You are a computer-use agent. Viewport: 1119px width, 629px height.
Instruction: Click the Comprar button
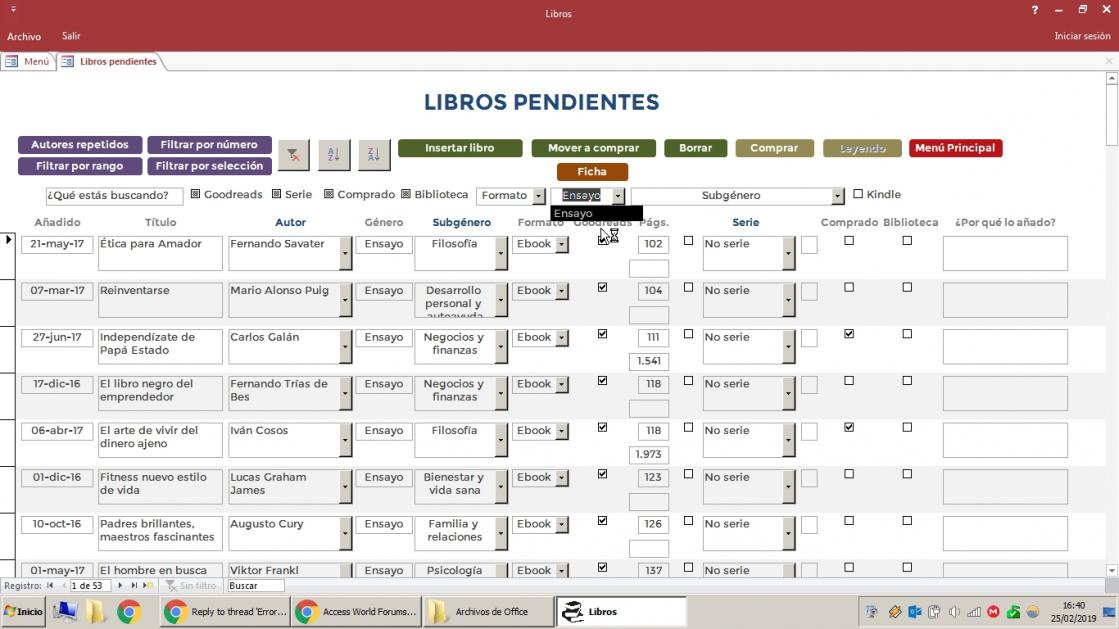pos(774,149)
